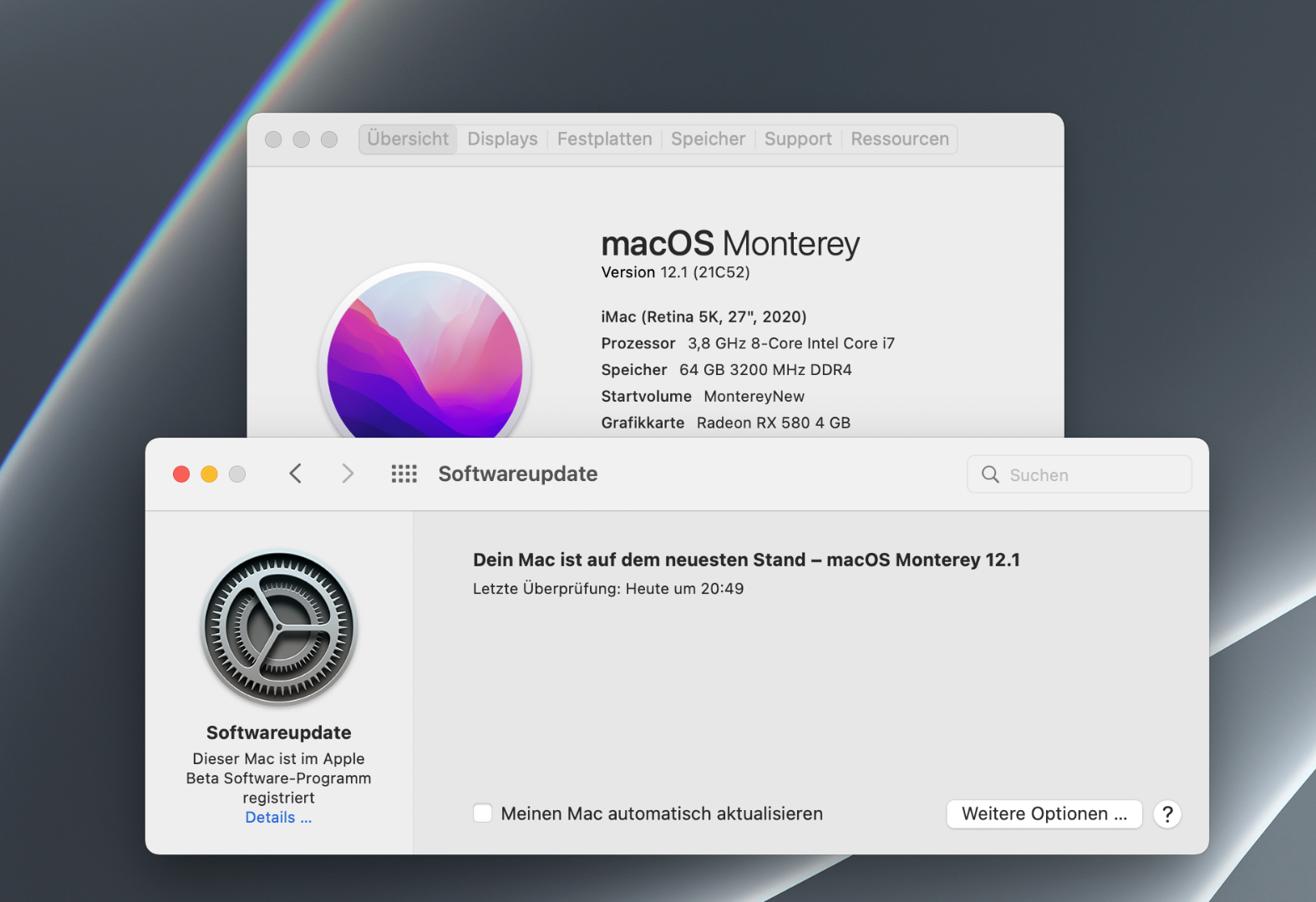Click the Grafikkarte value Radeon RX 580
This screenshot has width=1316, height=902.
774,423
